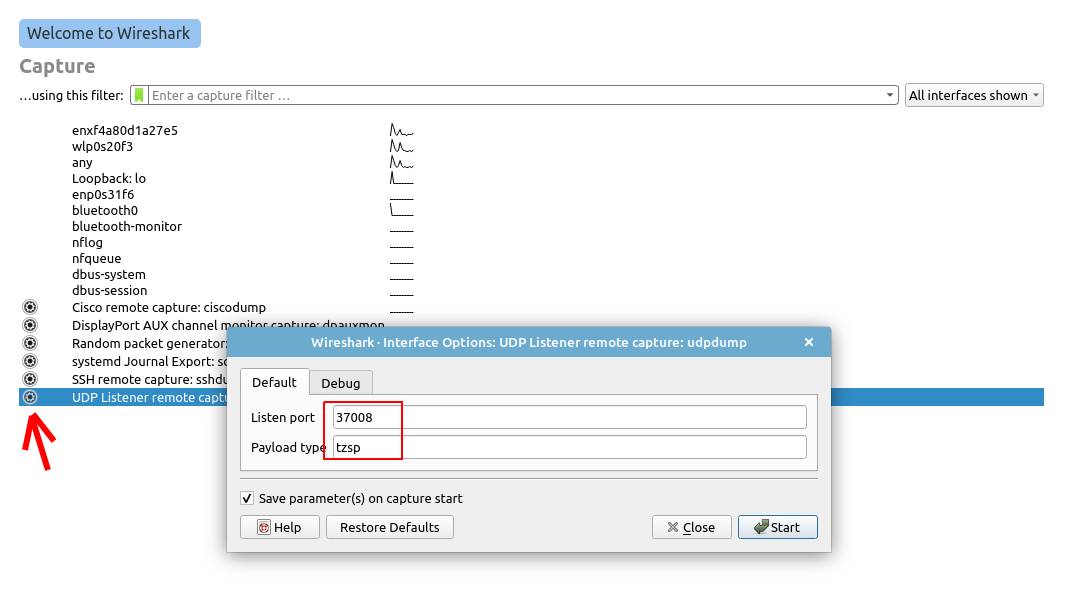Focus the Payload type field
The image size is (1068, 615).
pyautogui.click(x=569, y=447)
